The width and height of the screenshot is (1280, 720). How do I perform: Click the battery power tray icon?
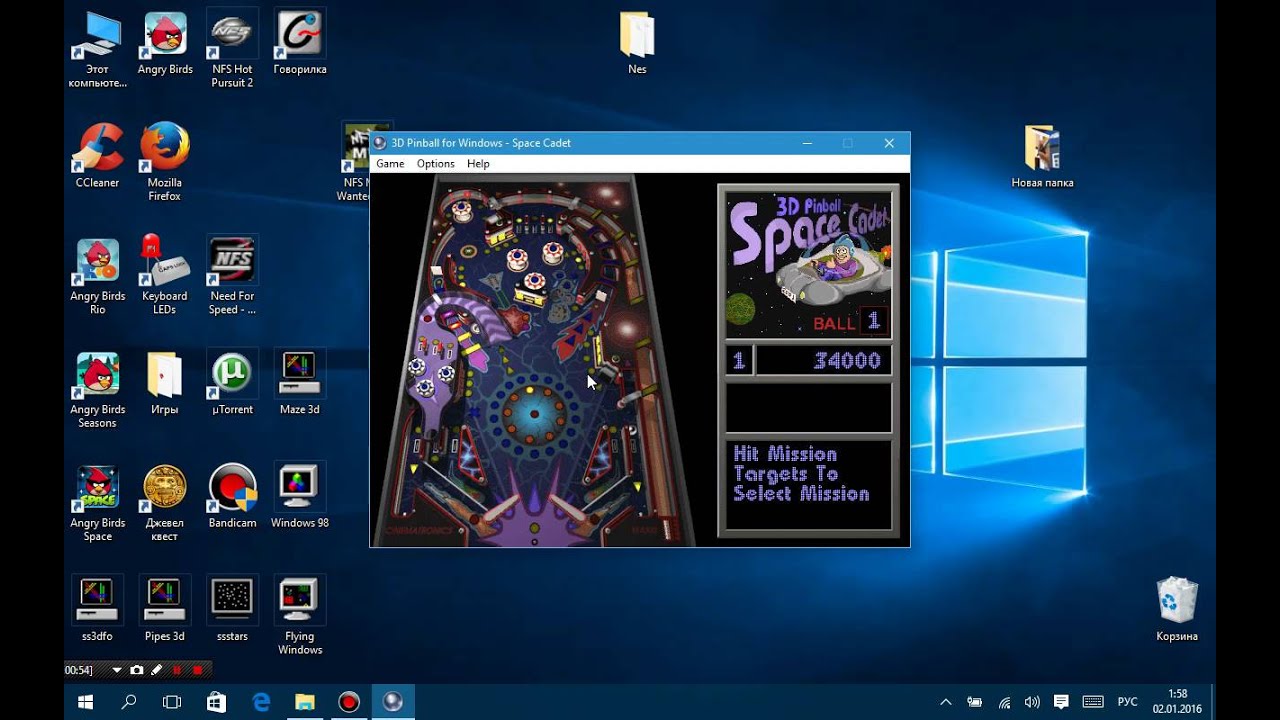pos(975,702)
